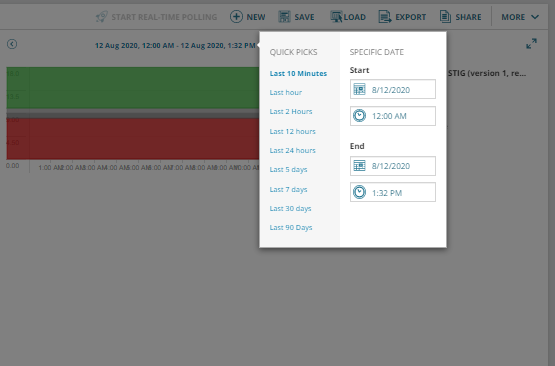This screenshot has height=366, width=555.
Task: Click the Start time clock icon
Action: [359, 116]
